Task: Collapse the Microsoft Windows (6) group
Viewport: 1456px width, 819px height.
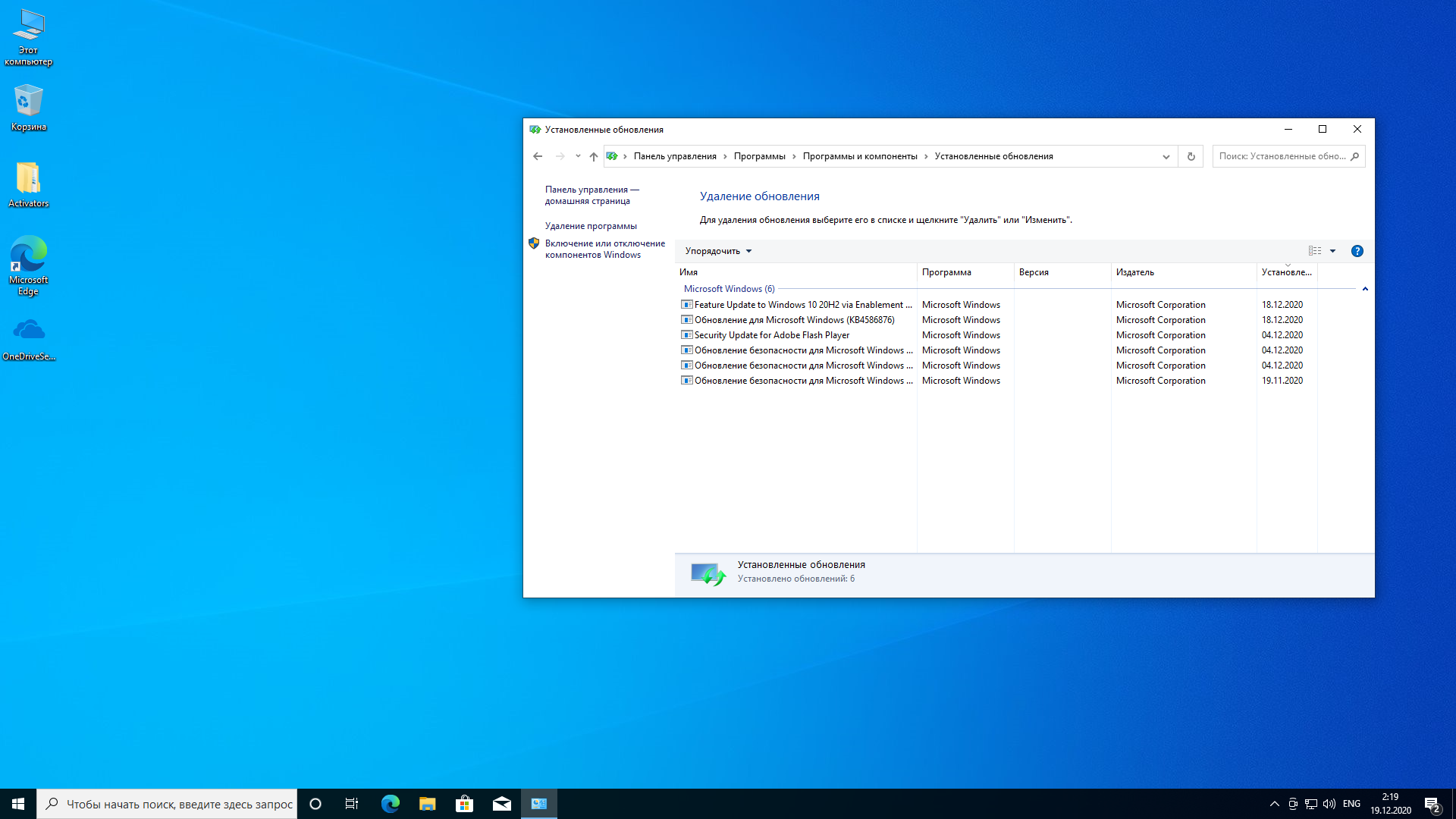Action: point(1365,289)
